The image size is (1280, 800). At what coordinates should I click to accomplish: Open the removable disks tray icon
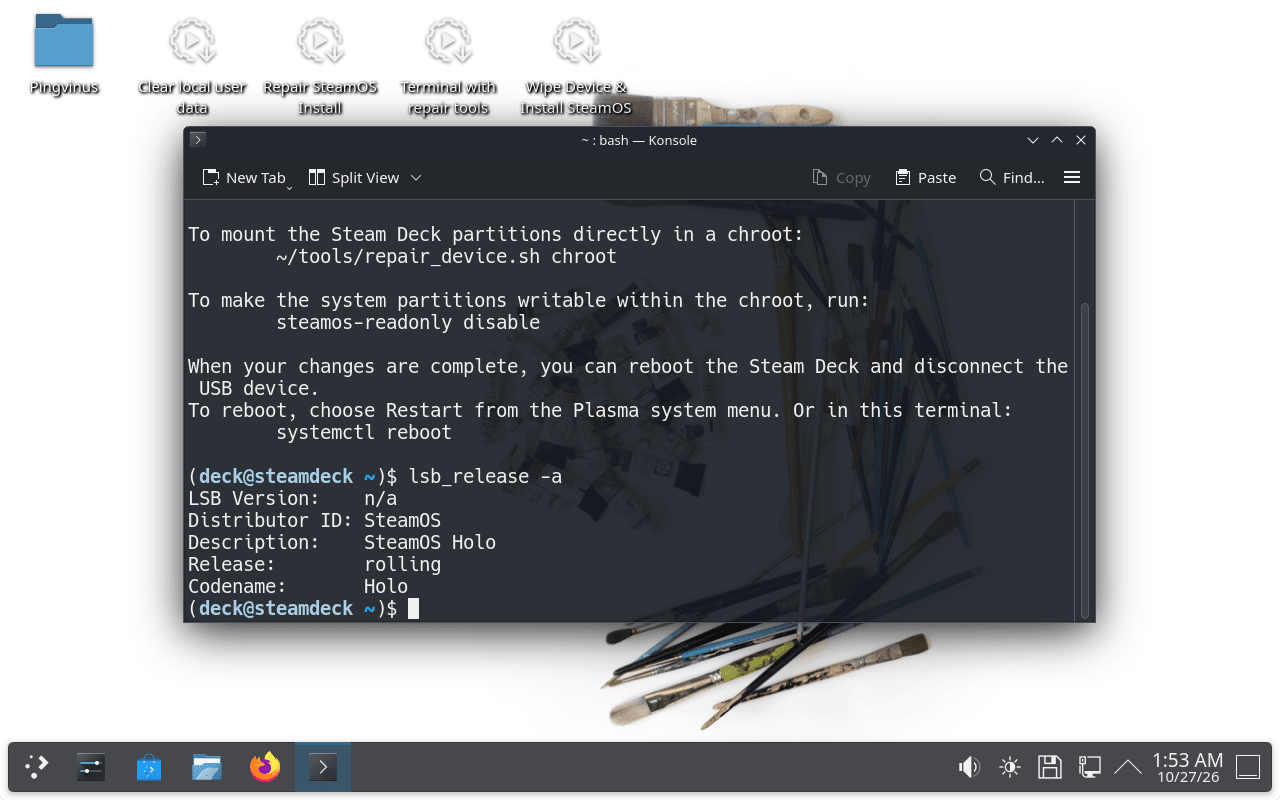(x=1049, y=767)
